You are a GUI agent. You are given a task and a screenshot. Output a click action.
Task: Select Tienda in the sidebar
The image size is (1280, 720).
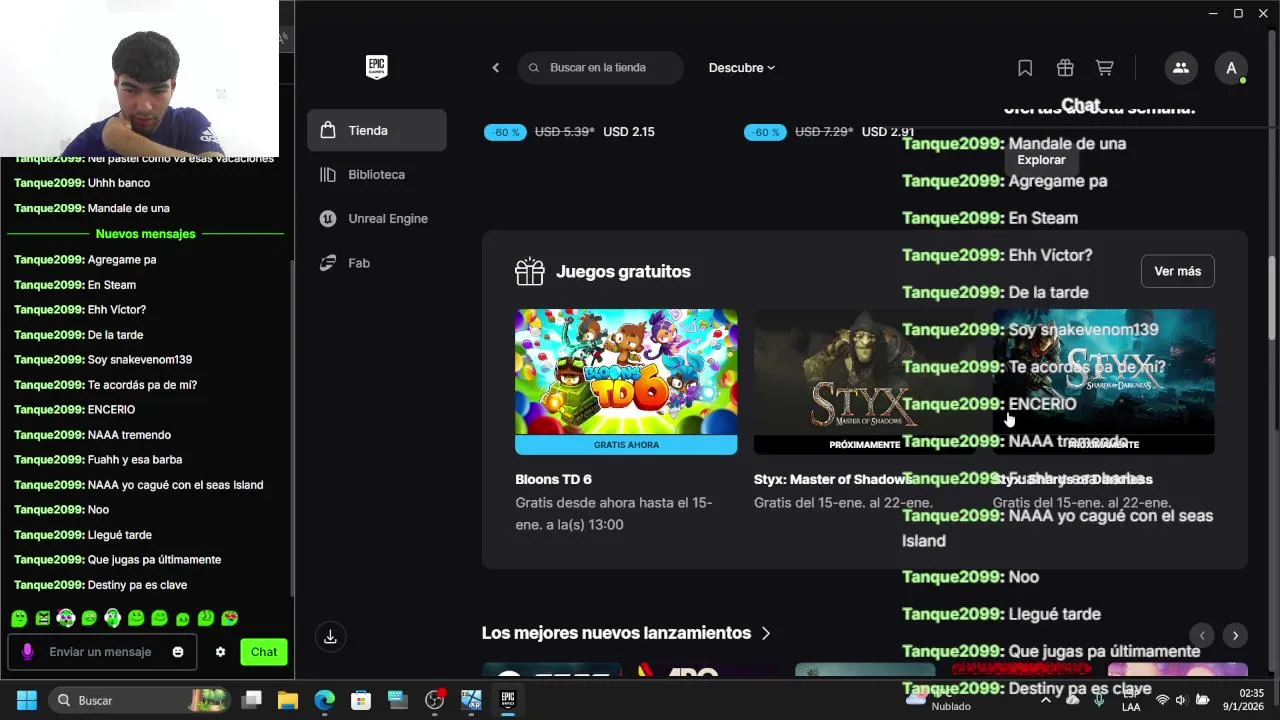(x=377, y=130)
